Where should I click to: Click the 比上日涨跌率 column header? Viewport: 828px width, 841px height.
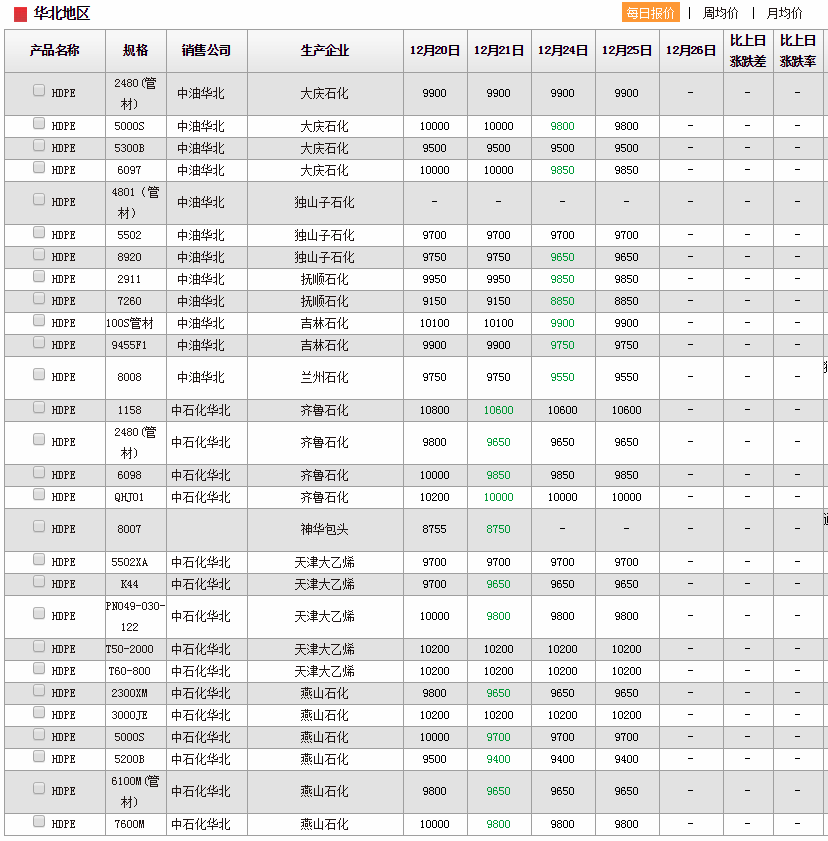click(798, 51)
